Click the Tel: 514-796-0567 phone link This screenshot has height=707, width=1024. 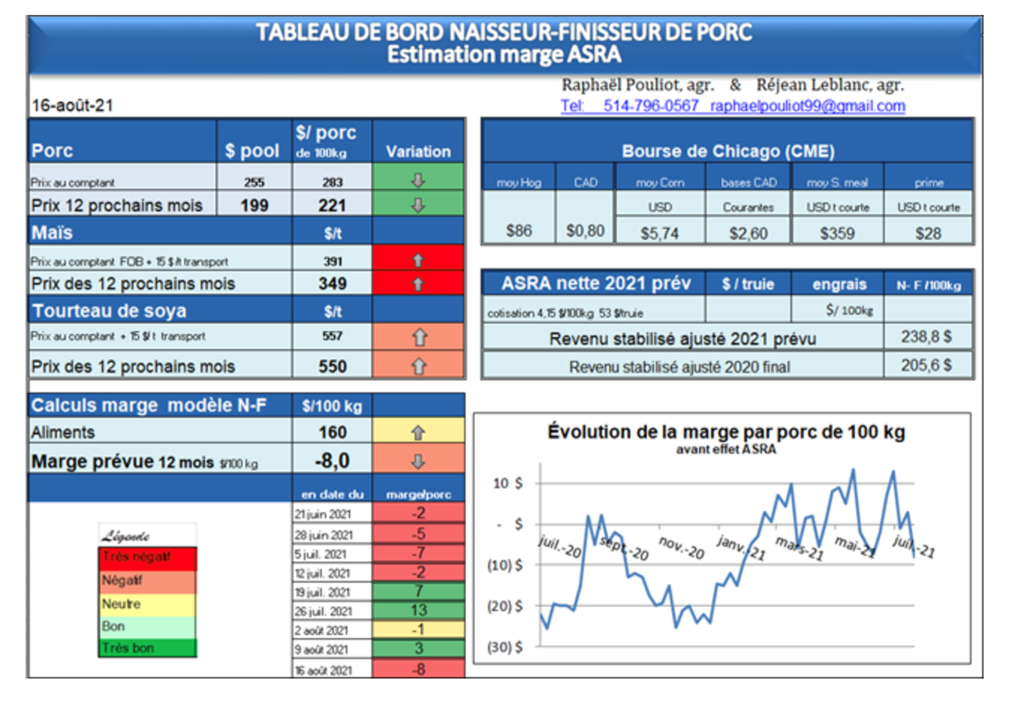click(630, 106)
